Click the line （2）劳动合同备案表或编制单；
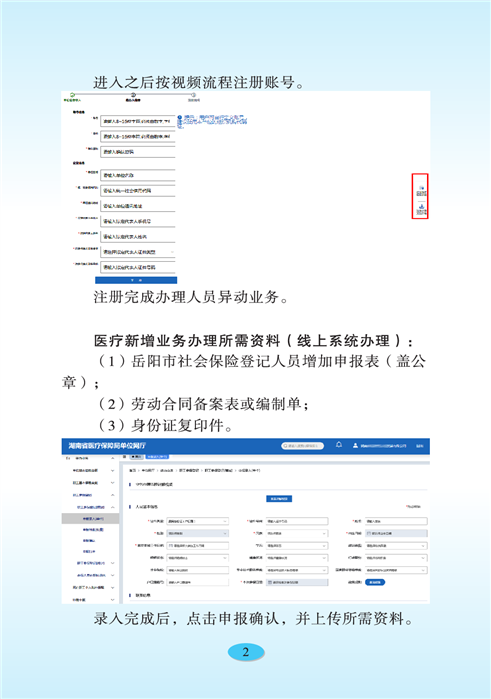The height and width of the screenshot is (699, 491). click(203, 404)
